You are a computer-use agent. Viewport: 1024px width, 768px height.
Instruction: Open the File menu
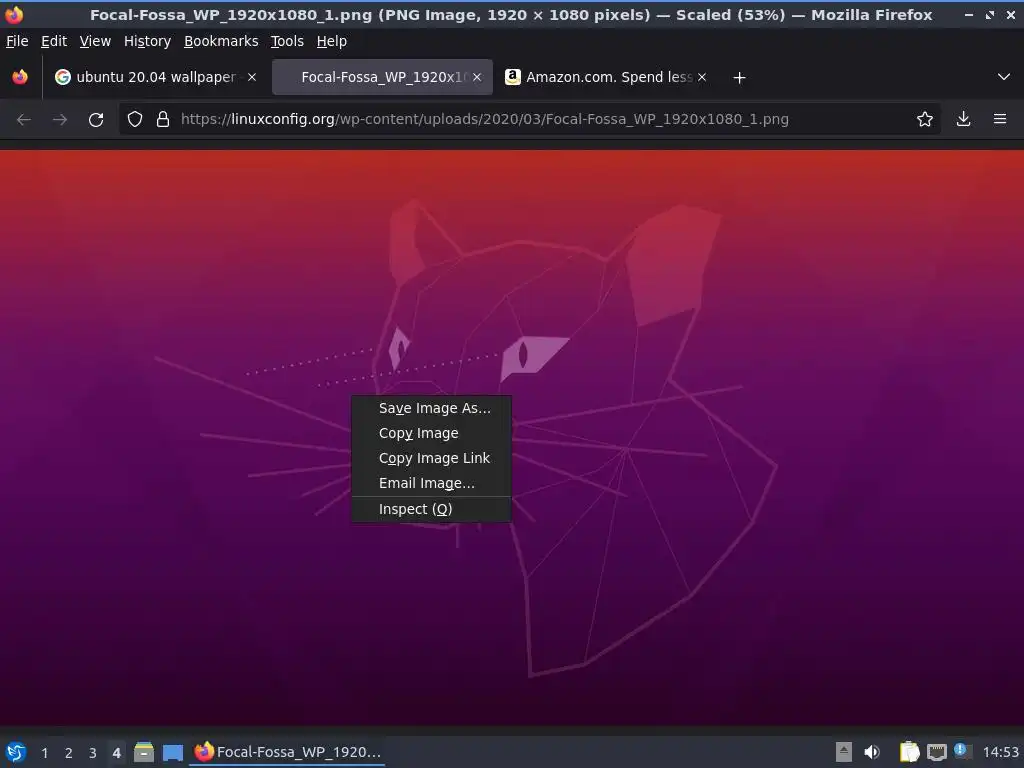(17, 41)
